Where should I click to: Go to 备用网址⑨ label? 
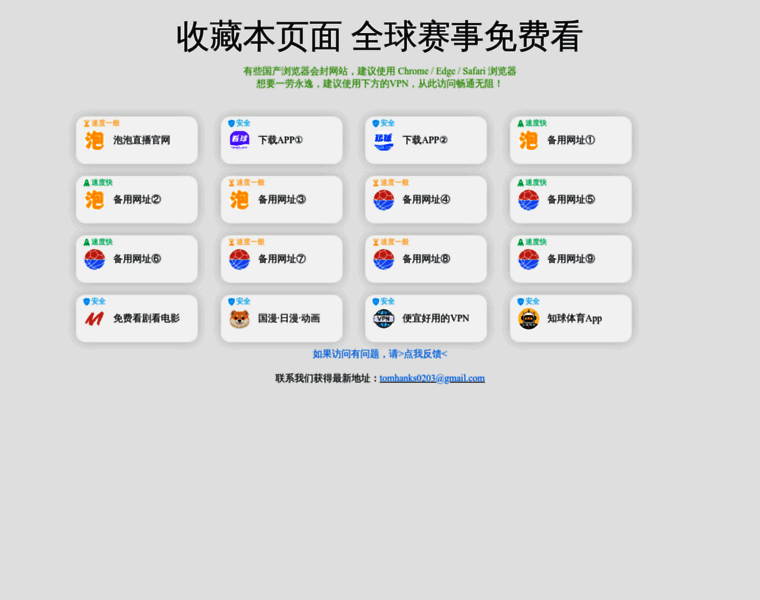pos(571,259)
